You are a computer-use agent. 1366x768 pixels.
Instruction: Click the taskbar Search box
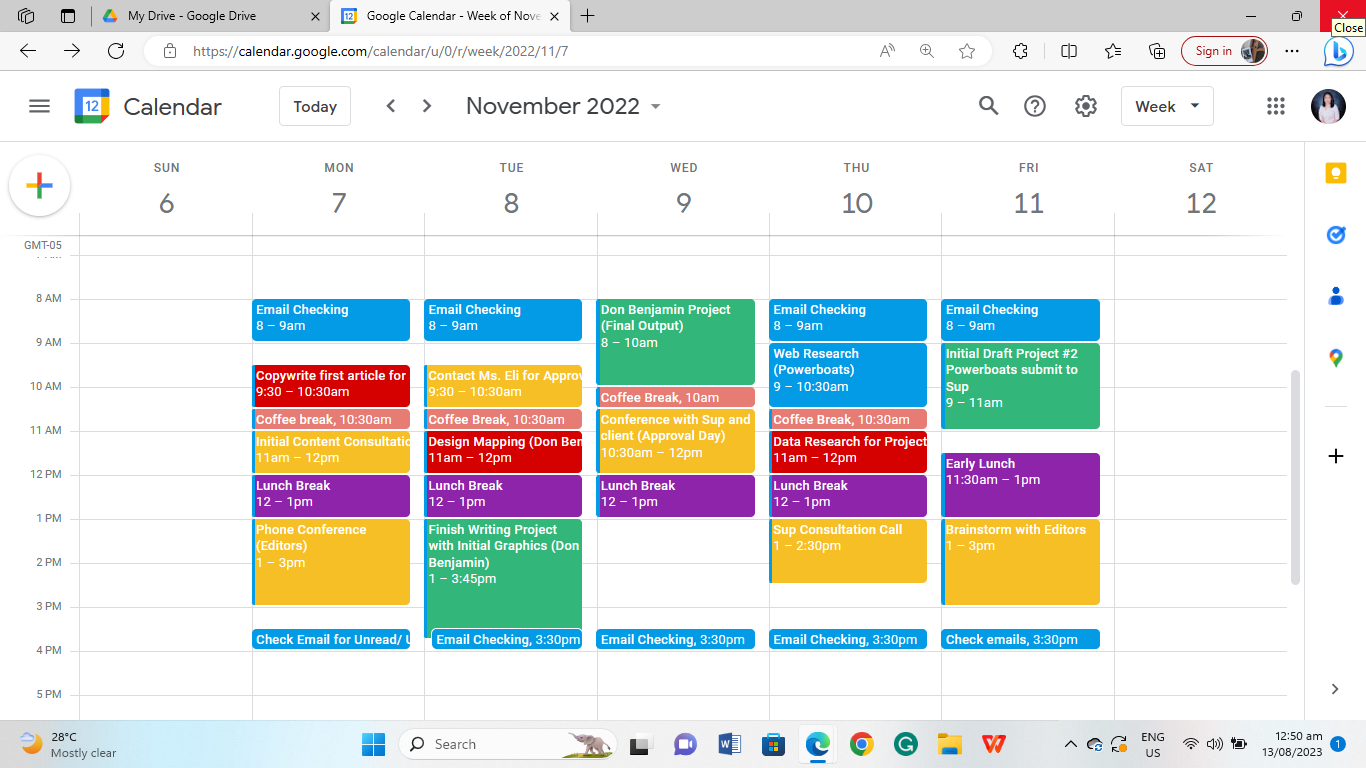pyautogui.click(x=507, y=744)
